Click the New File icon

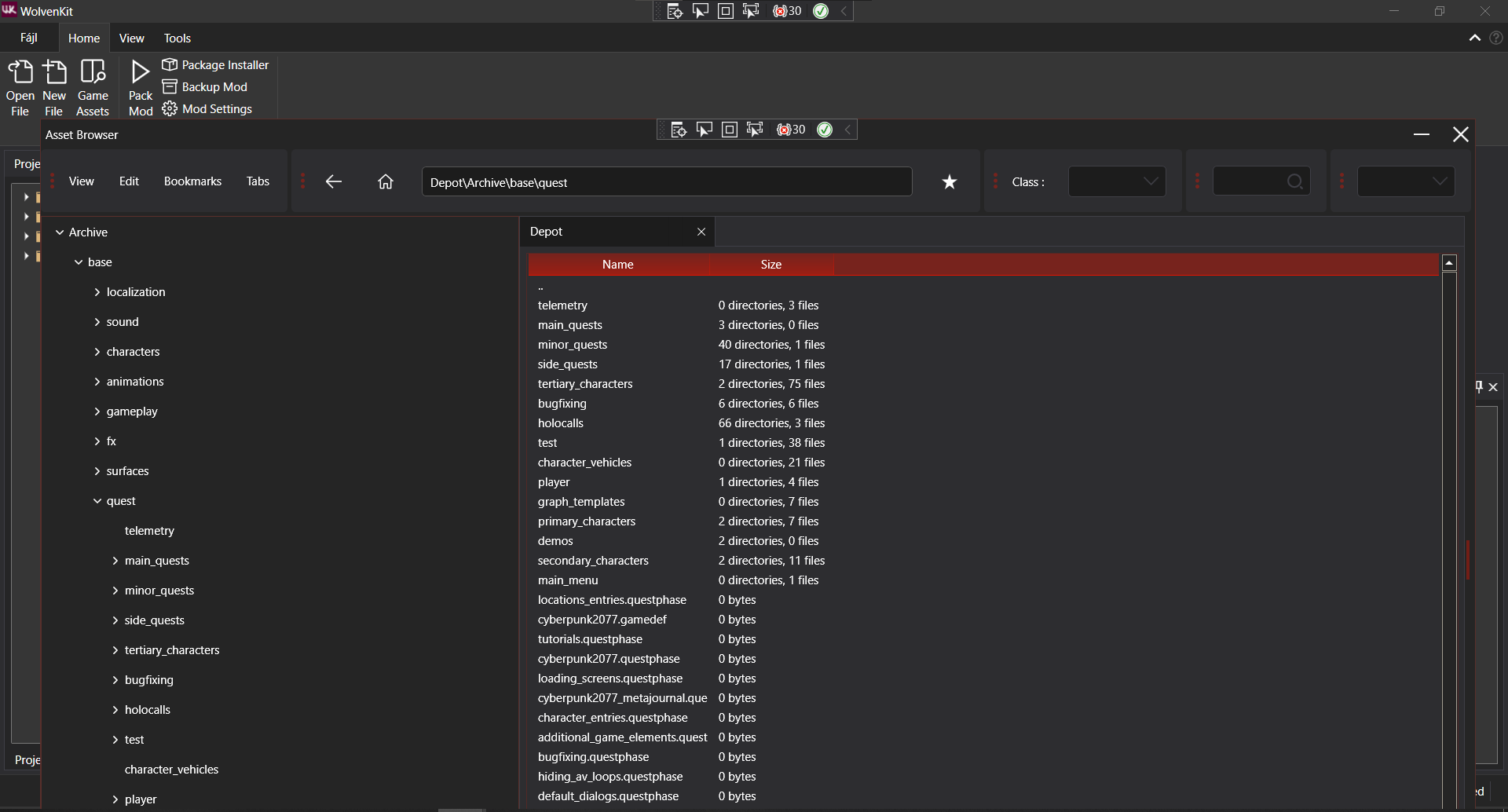[54, 71]
